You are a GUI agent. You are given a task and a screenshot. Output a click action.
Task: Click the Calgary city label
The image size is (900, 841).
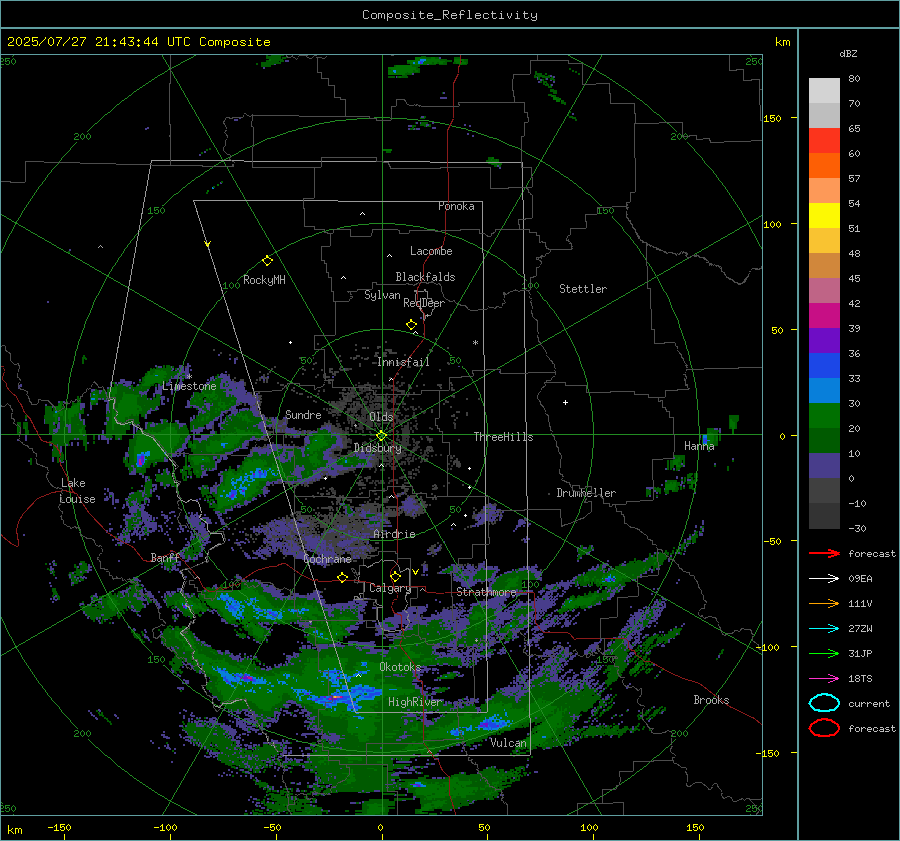[390, 588]
